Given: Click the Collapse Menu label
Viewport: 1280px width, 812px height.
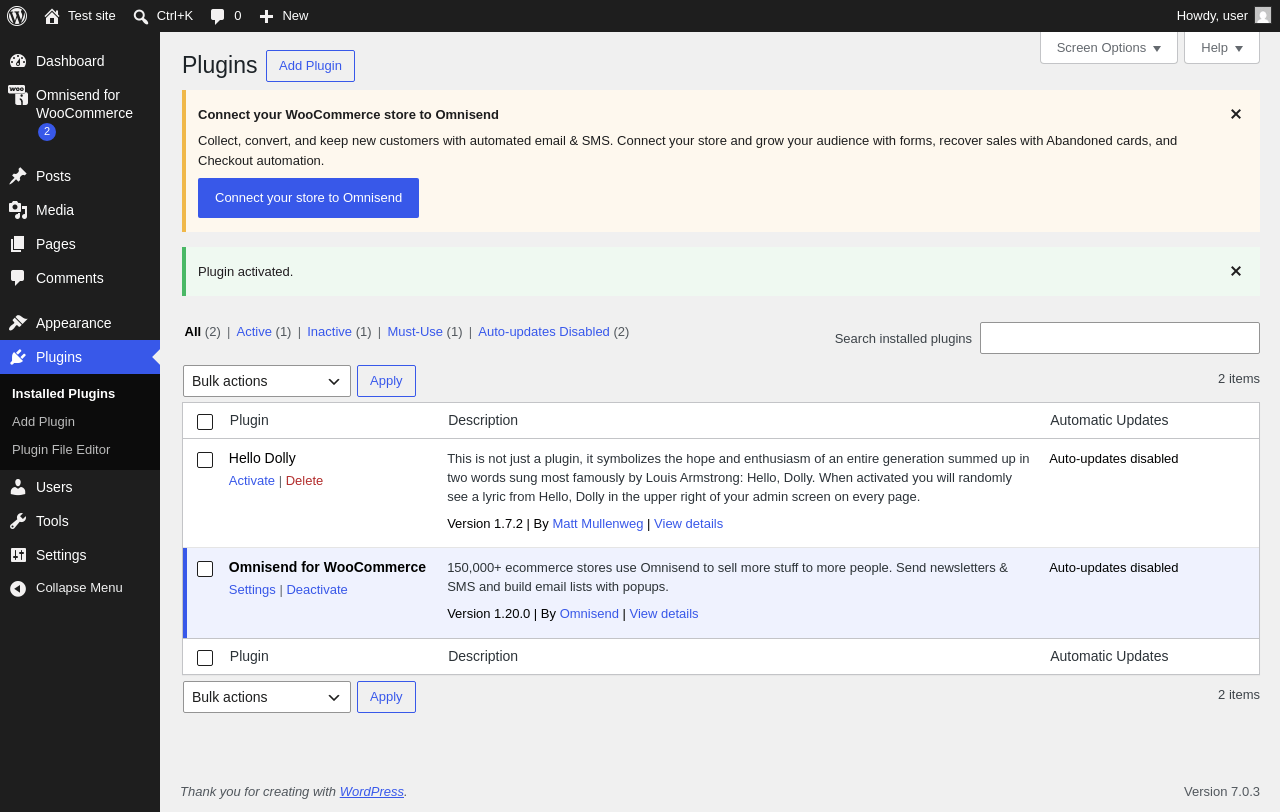Looking at the screenshot, I should pyautogui.click(x=79, y=588).
